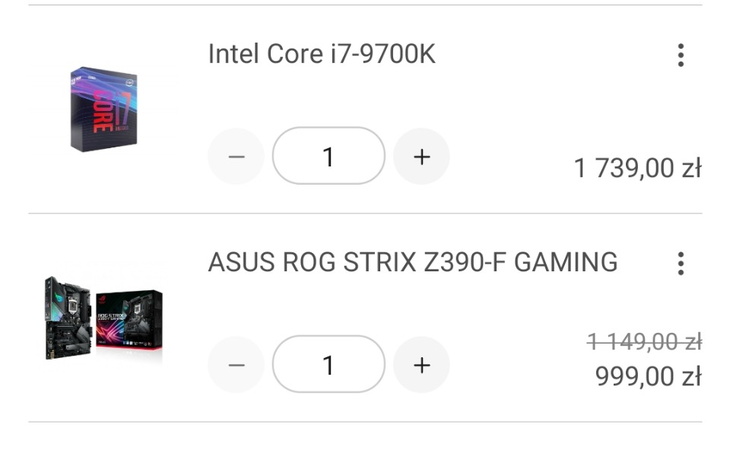Click the discounted 999,00 zł price
Image resolution: width=730 pixels, height=456 pixels.
coord(650,376)
